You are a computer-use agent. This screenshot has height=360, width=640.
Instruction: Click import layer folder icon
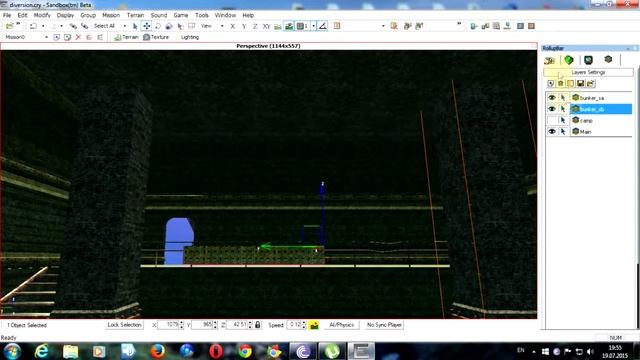590,84
